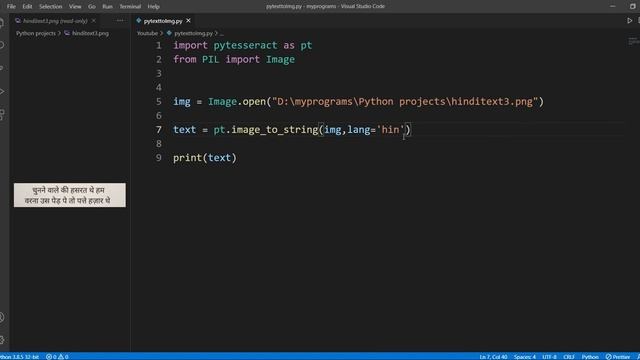
Task: Click the file path string hinditext3.png
Action: pyautogui.click(x=404, y=102)
